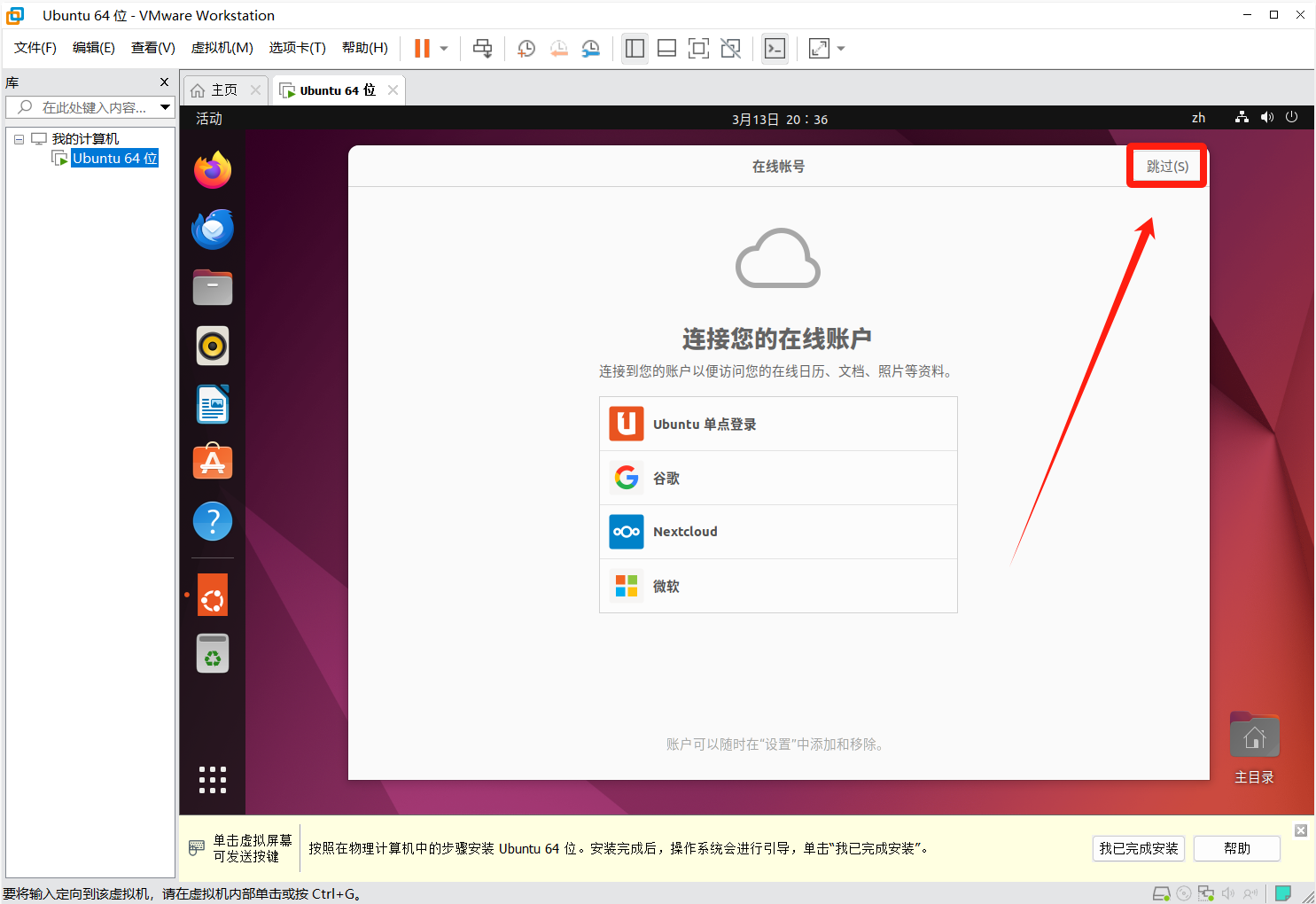Click the 我已完成安装 button

click(x=1138, y=848)
